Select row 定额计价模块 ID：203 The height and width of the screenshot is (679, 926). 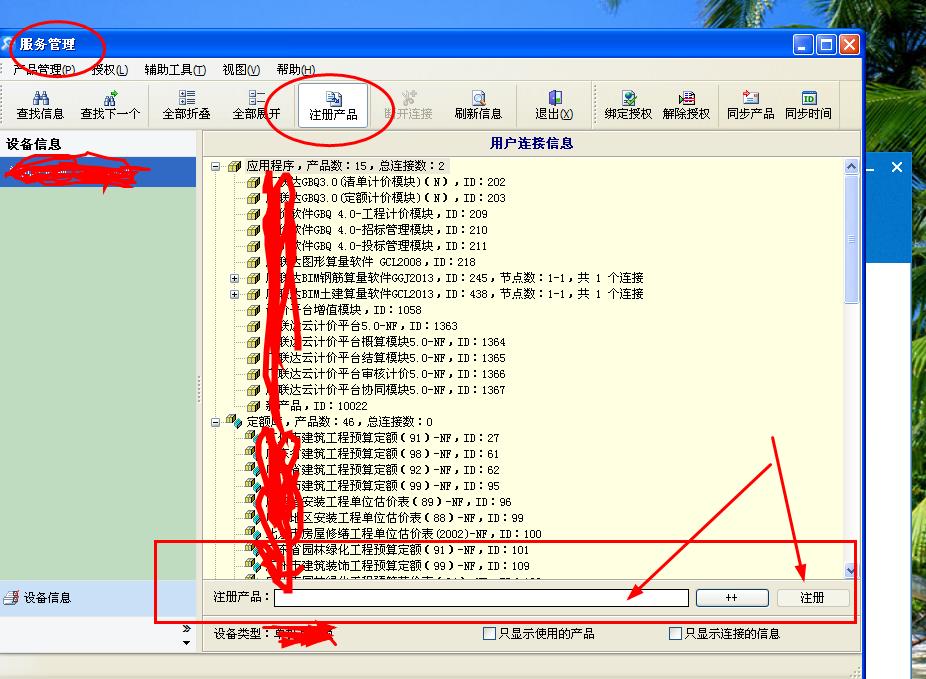click(386, 198)
